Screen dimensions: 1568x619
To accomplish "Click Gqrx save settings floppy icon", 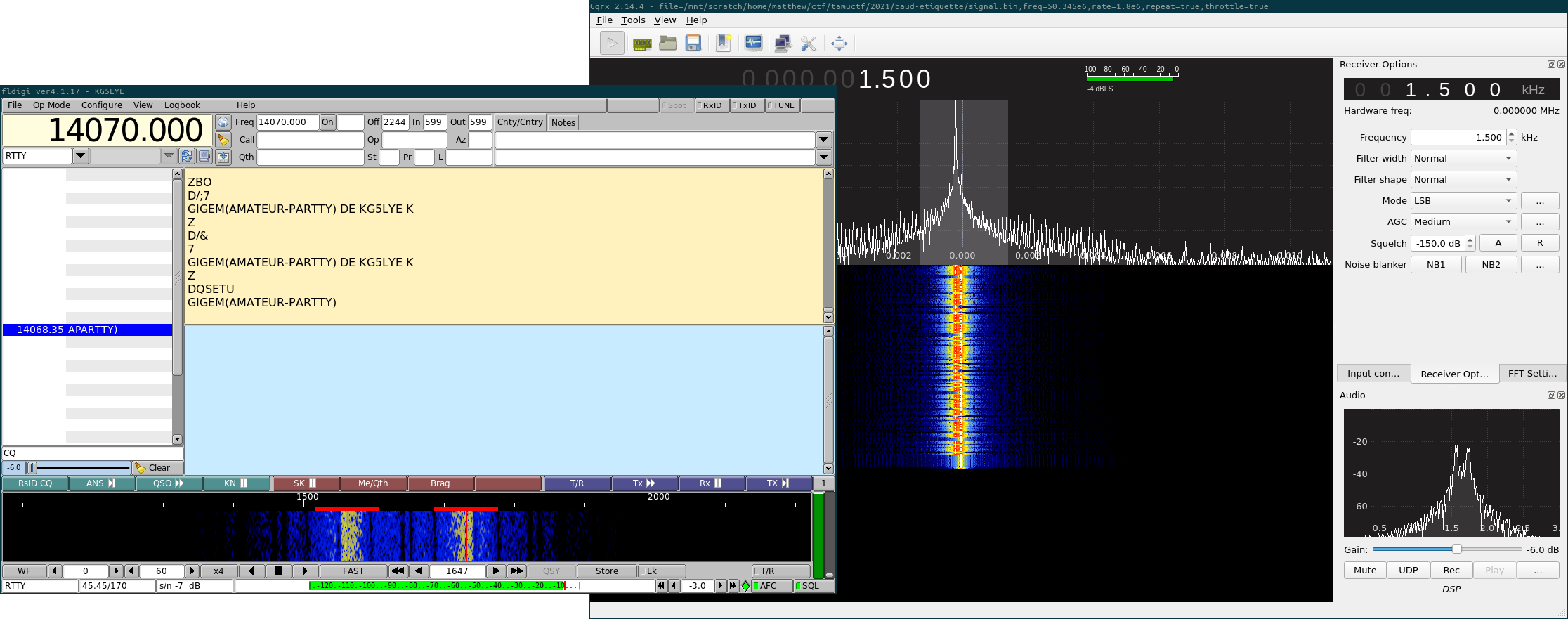I will 693,44.
